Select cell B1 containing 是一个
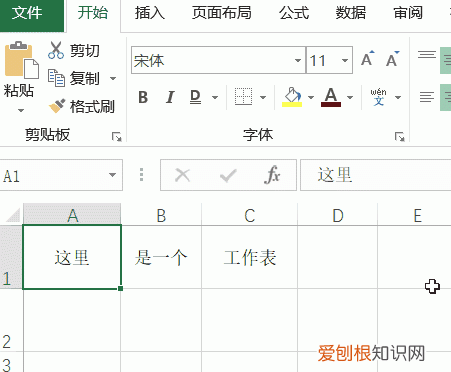The image size is (451, 372). tap(161, 257)
